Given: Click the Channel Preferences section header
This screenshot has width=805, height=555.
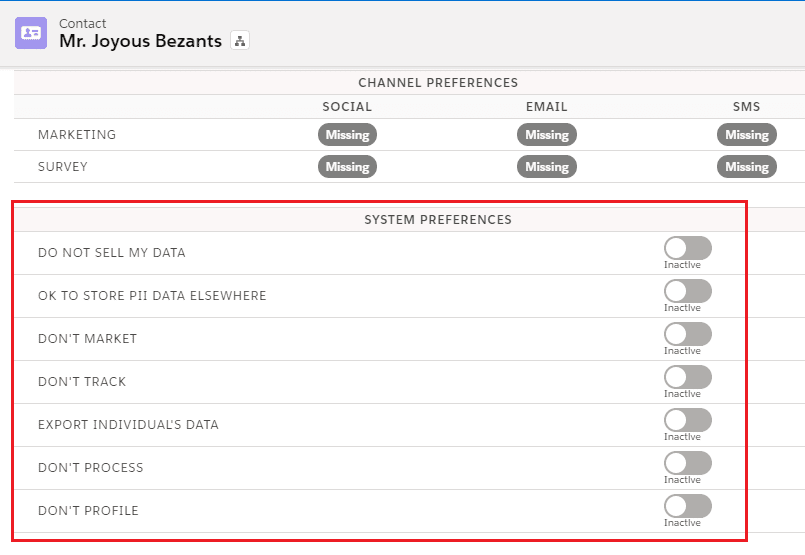Looking at the screenshot, I should [438, 83].
